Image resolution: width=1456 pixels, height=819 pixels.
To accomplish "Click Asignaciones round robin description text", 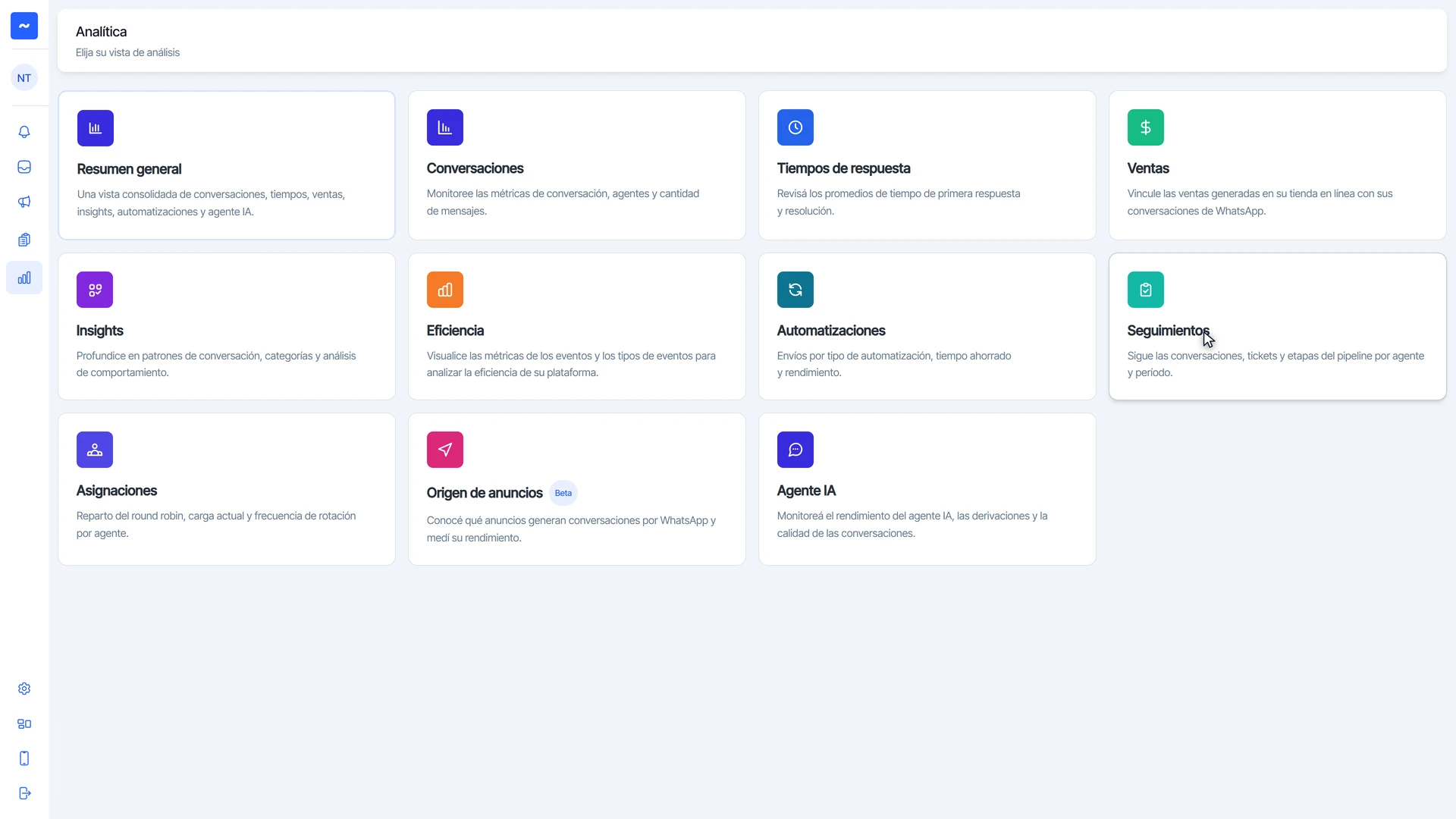I will coord(216,525).
